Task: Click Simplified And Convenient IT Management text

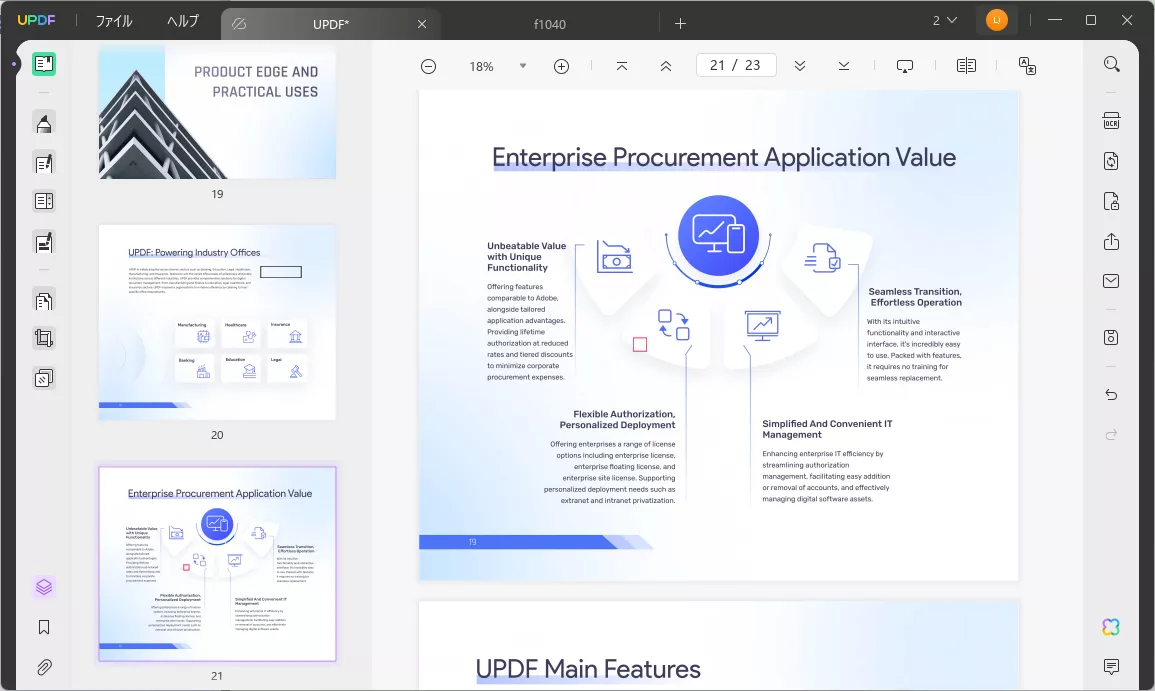Action: pos(827,429)
